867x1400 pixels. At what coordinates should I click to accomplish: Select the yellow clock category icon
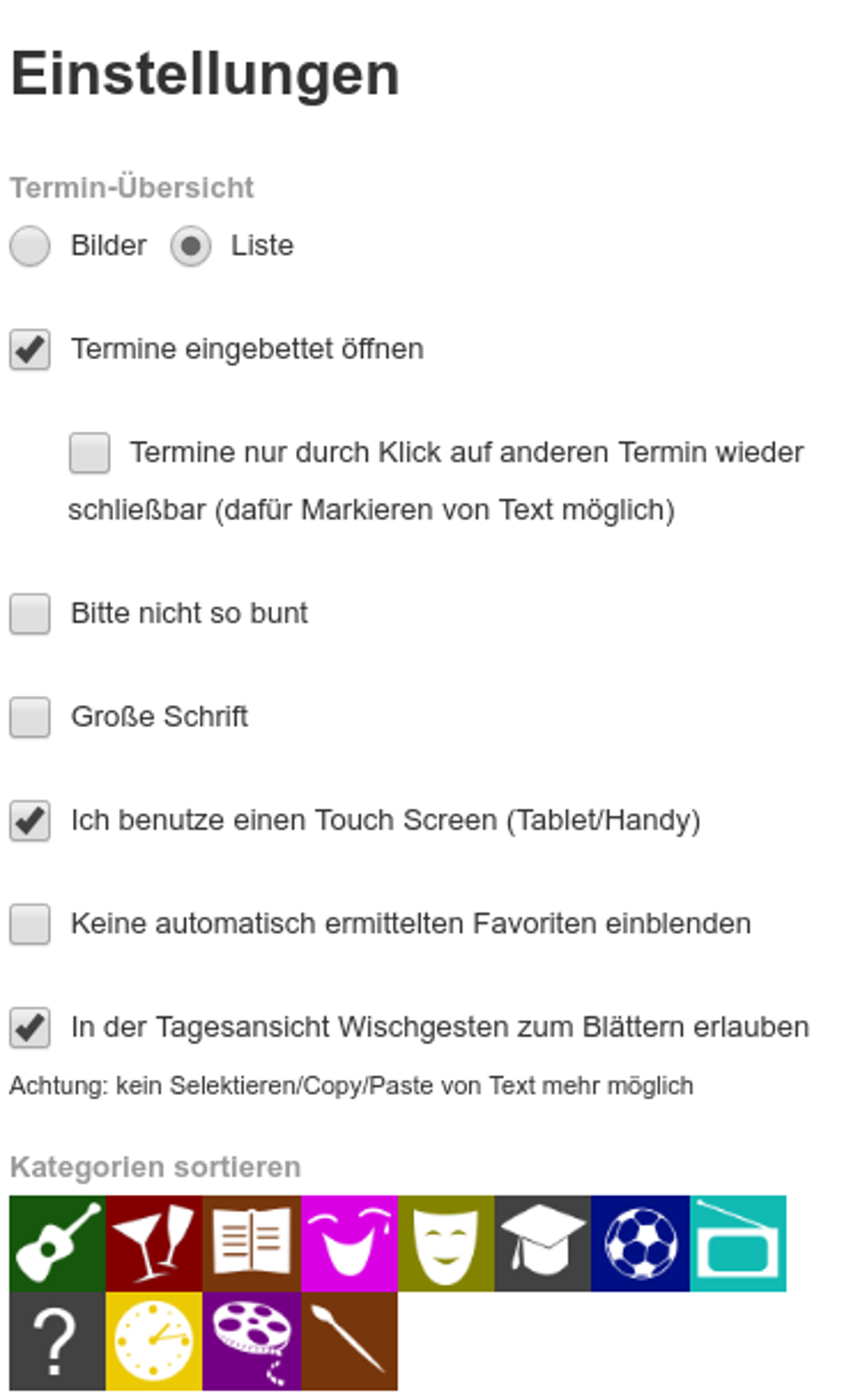[x=154, y=1341]
